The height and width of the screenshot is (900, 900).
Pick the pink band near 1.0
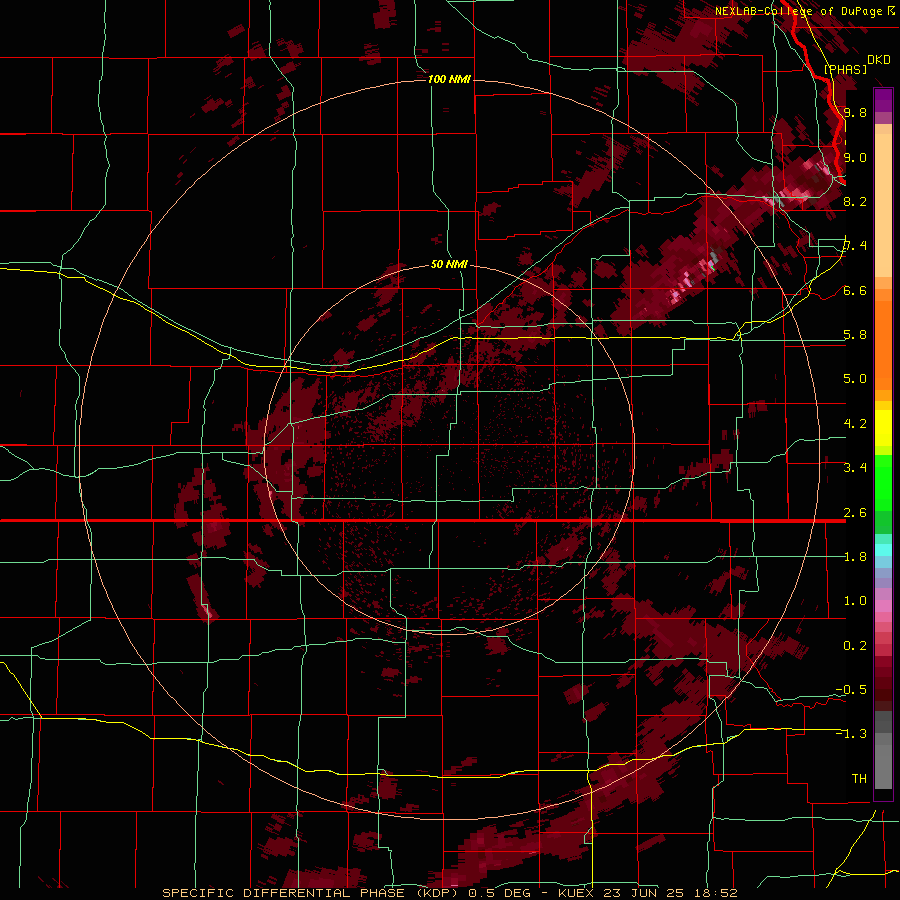tap(883, 606)
